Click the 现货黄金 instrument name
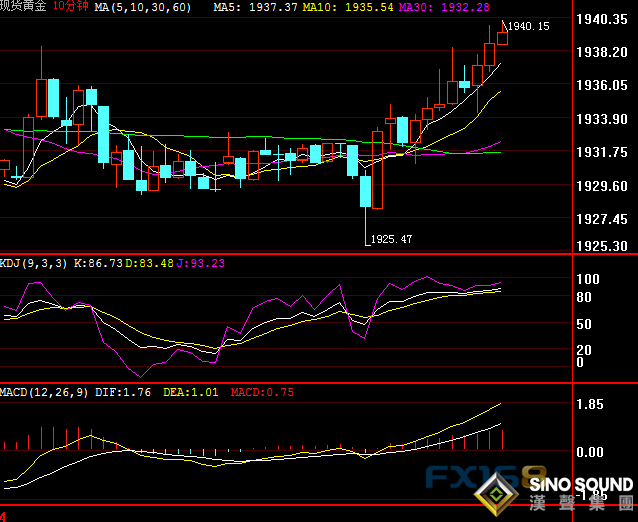Image resolution: width=638 pixels, height=522 pixels. click(x=24, y=7)
